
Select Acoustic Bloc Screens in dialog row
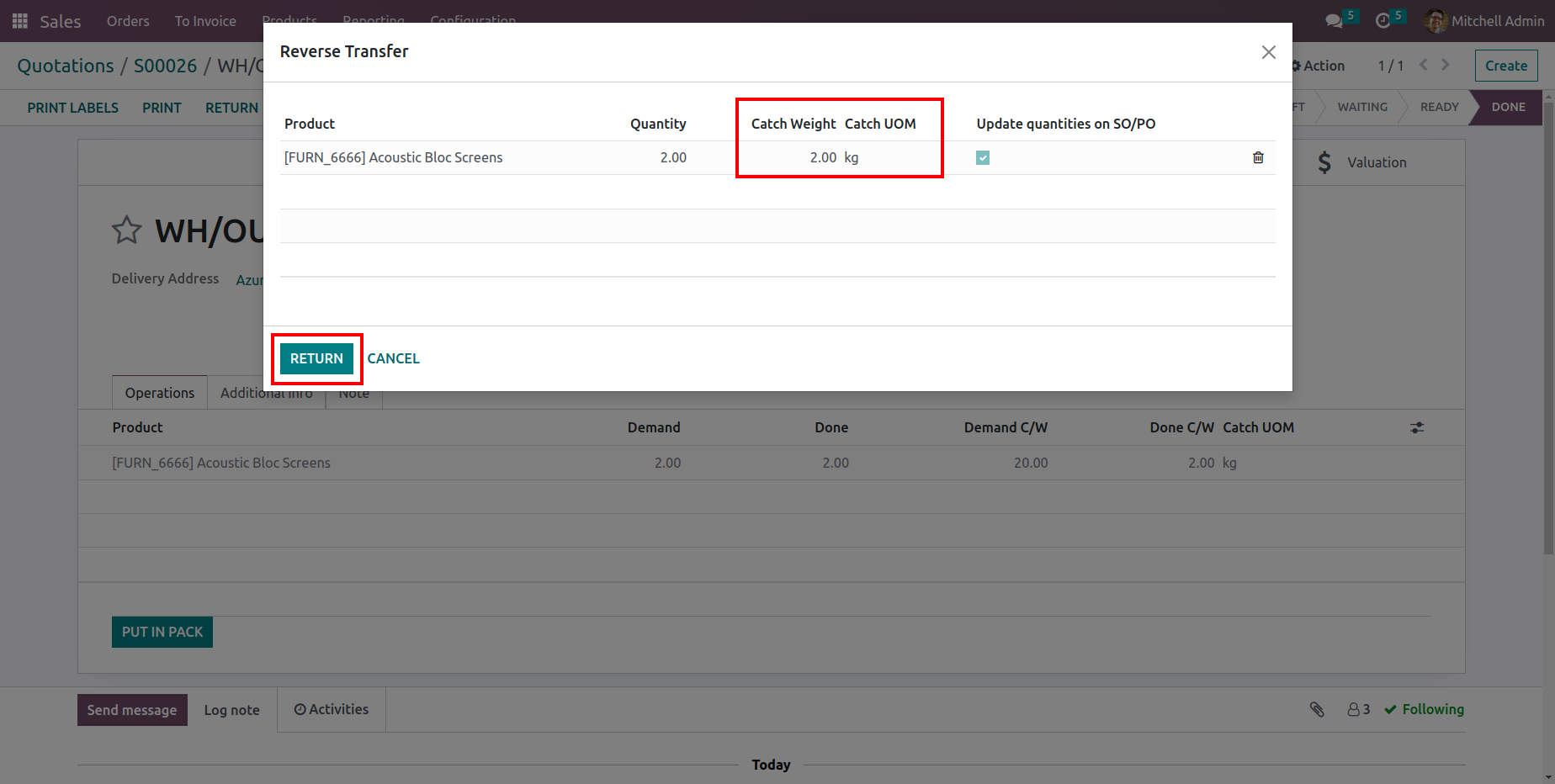click(393, 157)
